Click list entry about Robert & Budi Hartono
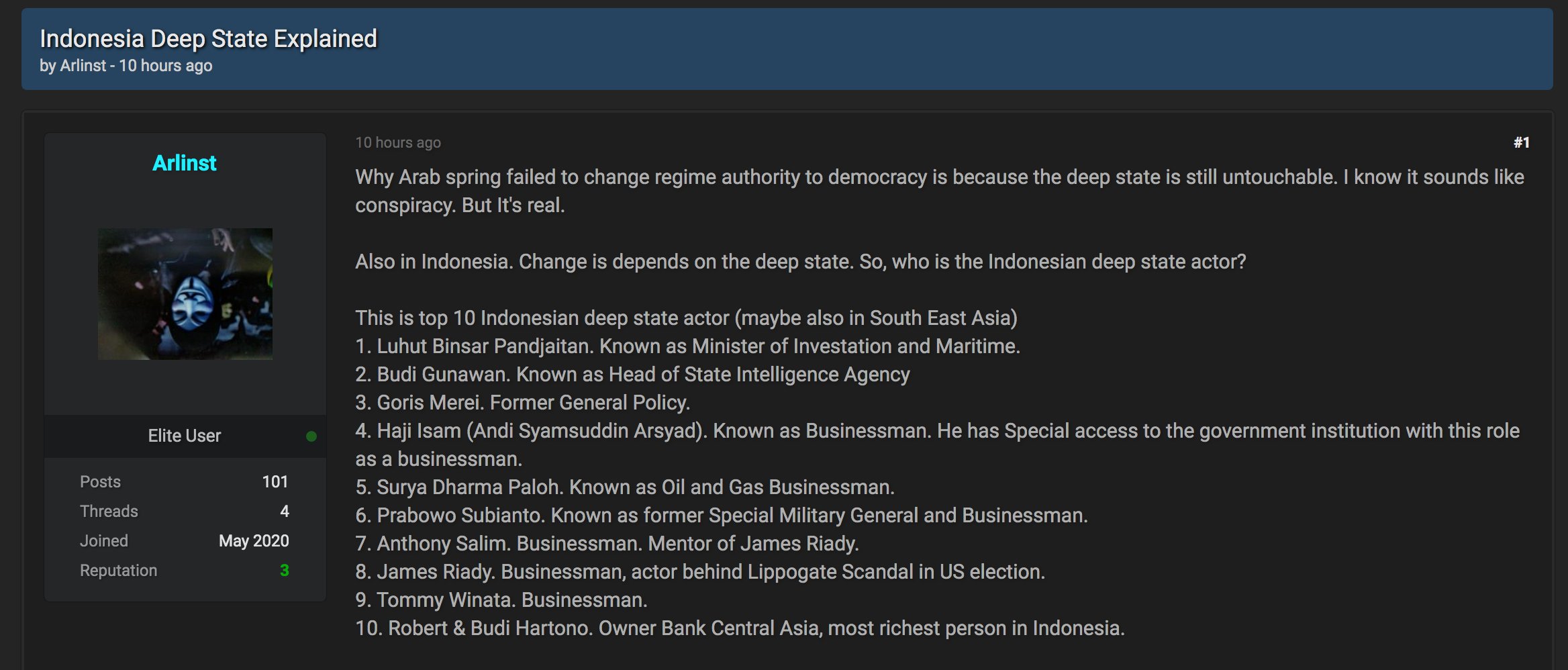This screenshot has width=1568, height=670. [x=740, y=628]
